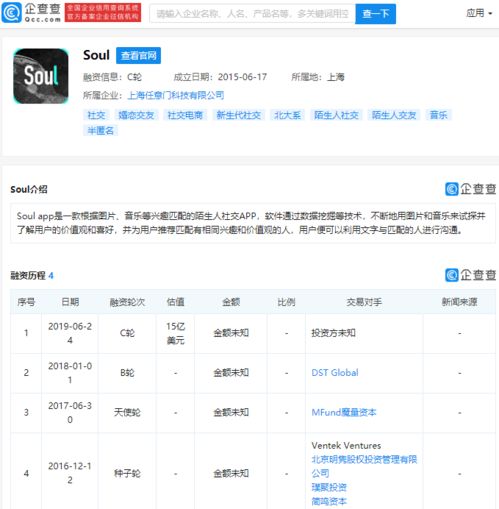Click the 天使轮 round cell
The height and width of the screenshot is (509, 499).
click(x=127, y=412)
